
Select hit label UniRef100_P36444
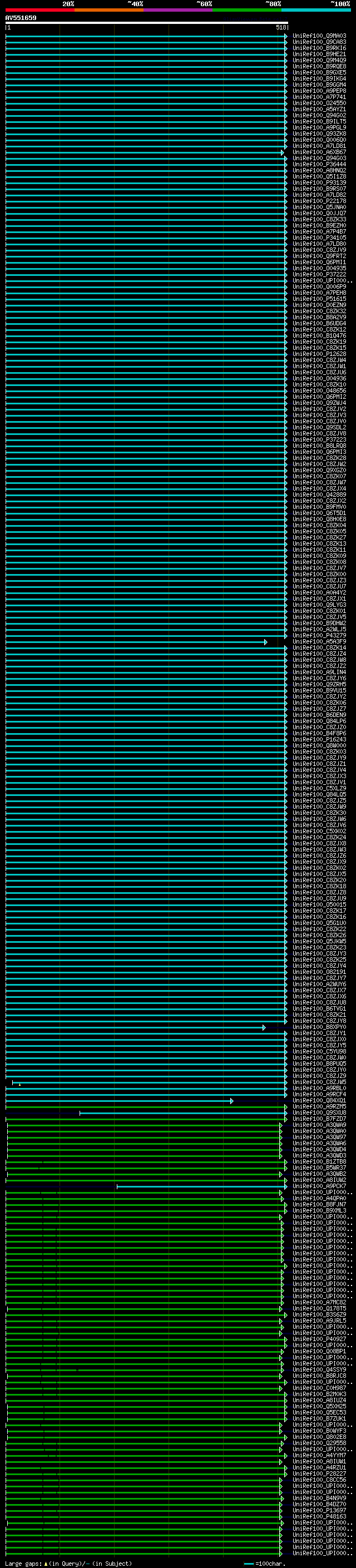click(319, 164)
